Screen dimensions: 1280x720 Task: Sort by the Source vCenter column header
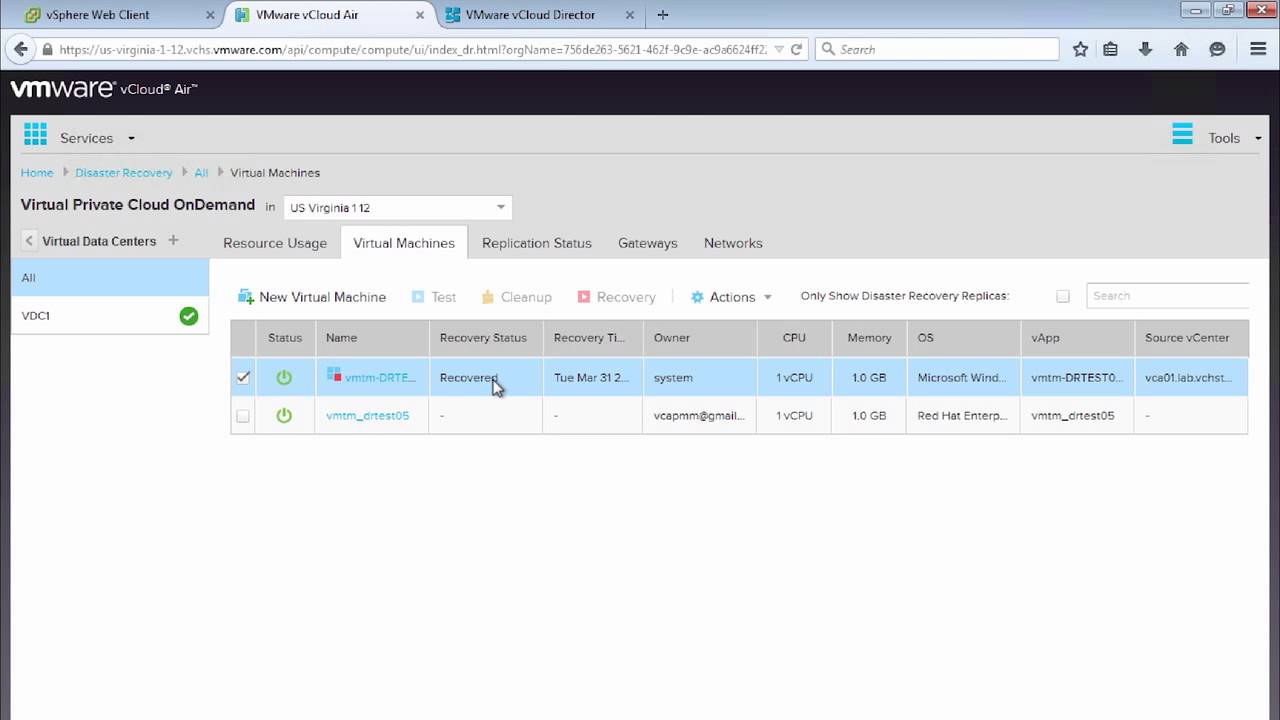point(1191,338)
